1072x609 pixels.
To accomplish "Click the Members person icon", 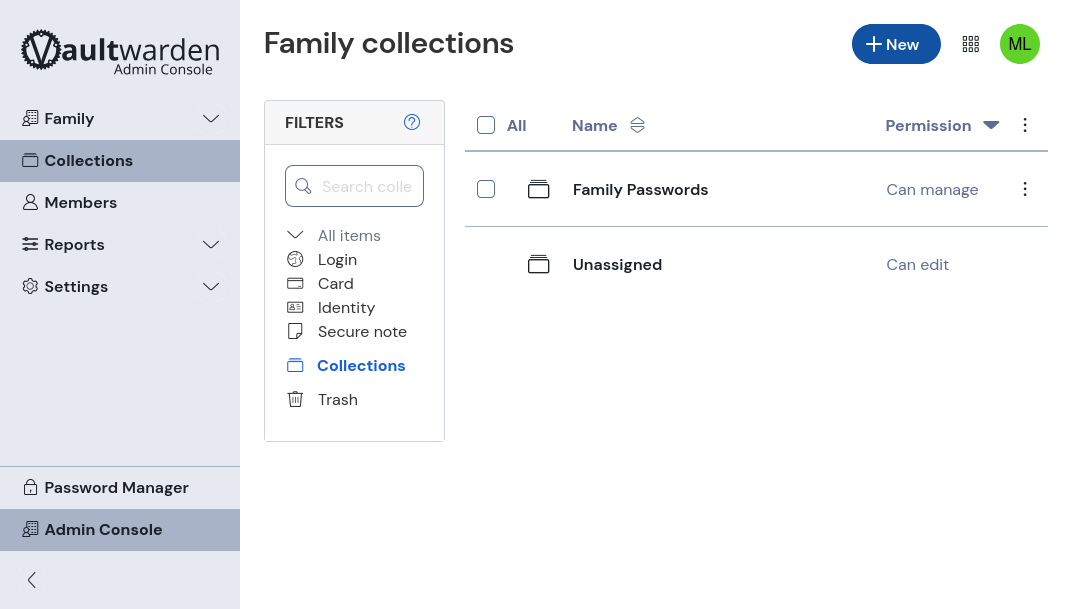I will click(x=30, y=202).
